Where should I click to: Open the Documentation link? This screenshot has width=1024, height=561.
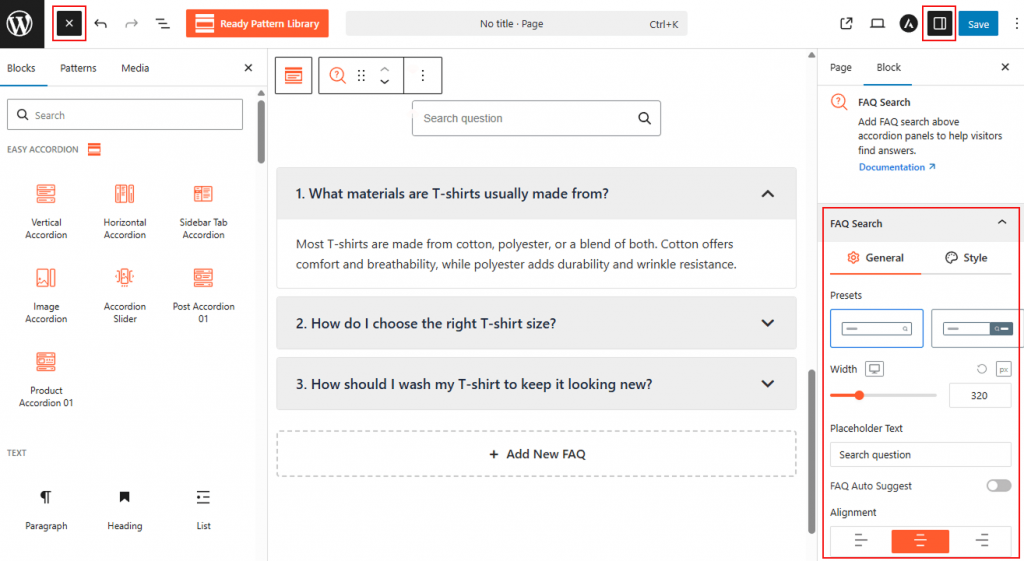pyautogui.click(x=896, y=167)
